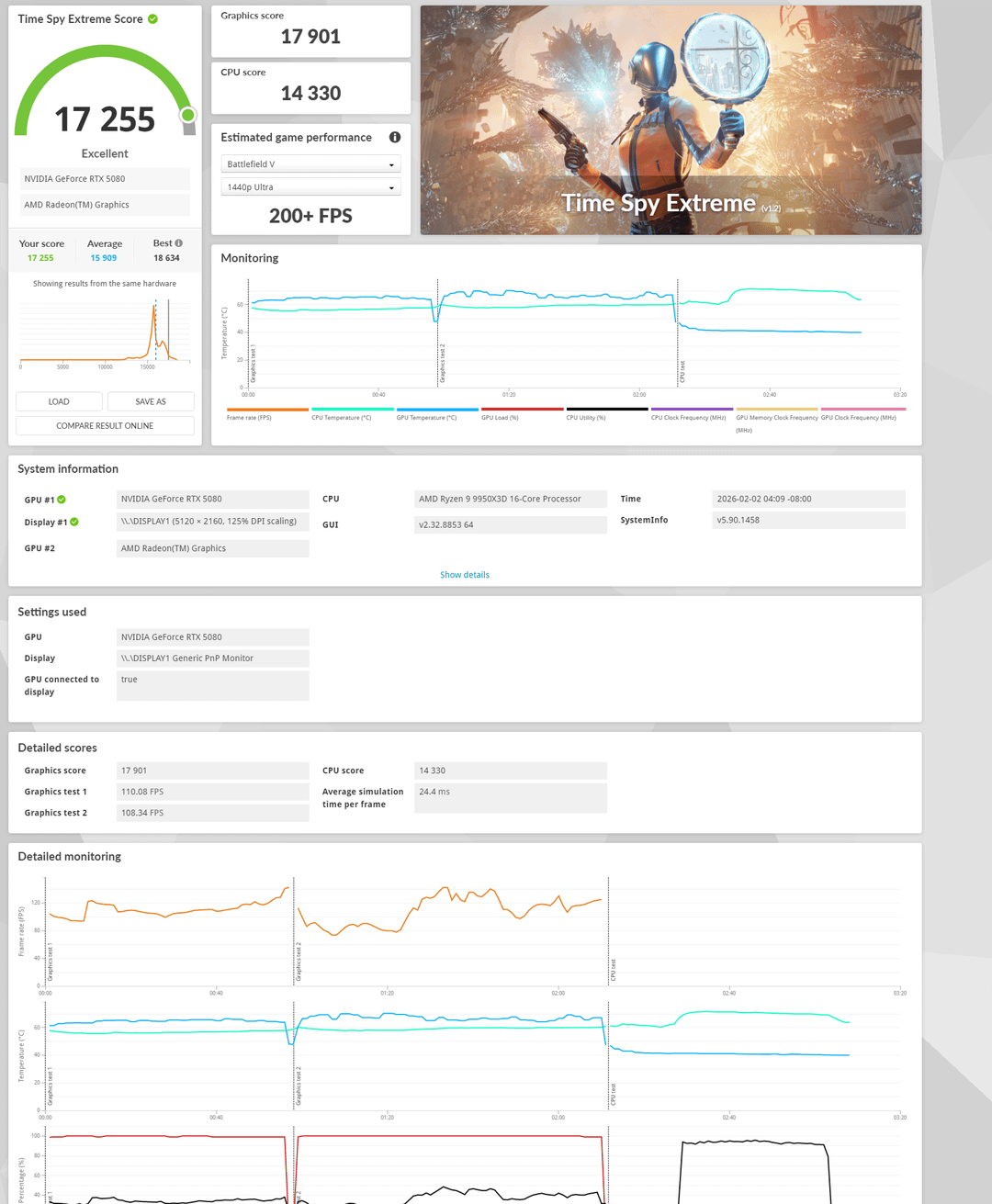
Task: Click the info icon next to Estimated game performance
Action: point(395,138)
